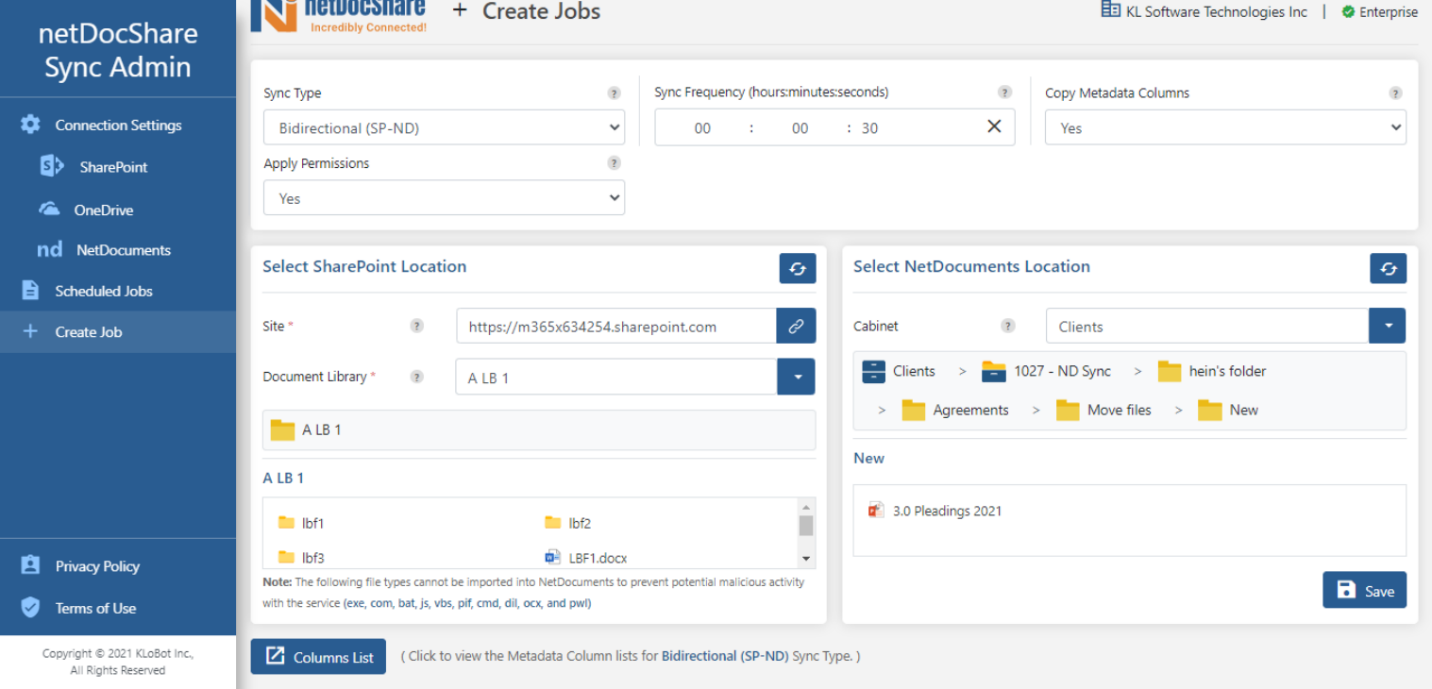1432x689 pixels.
Task: Click the Cabinet help icon
Action: [x=1008, y=326]
